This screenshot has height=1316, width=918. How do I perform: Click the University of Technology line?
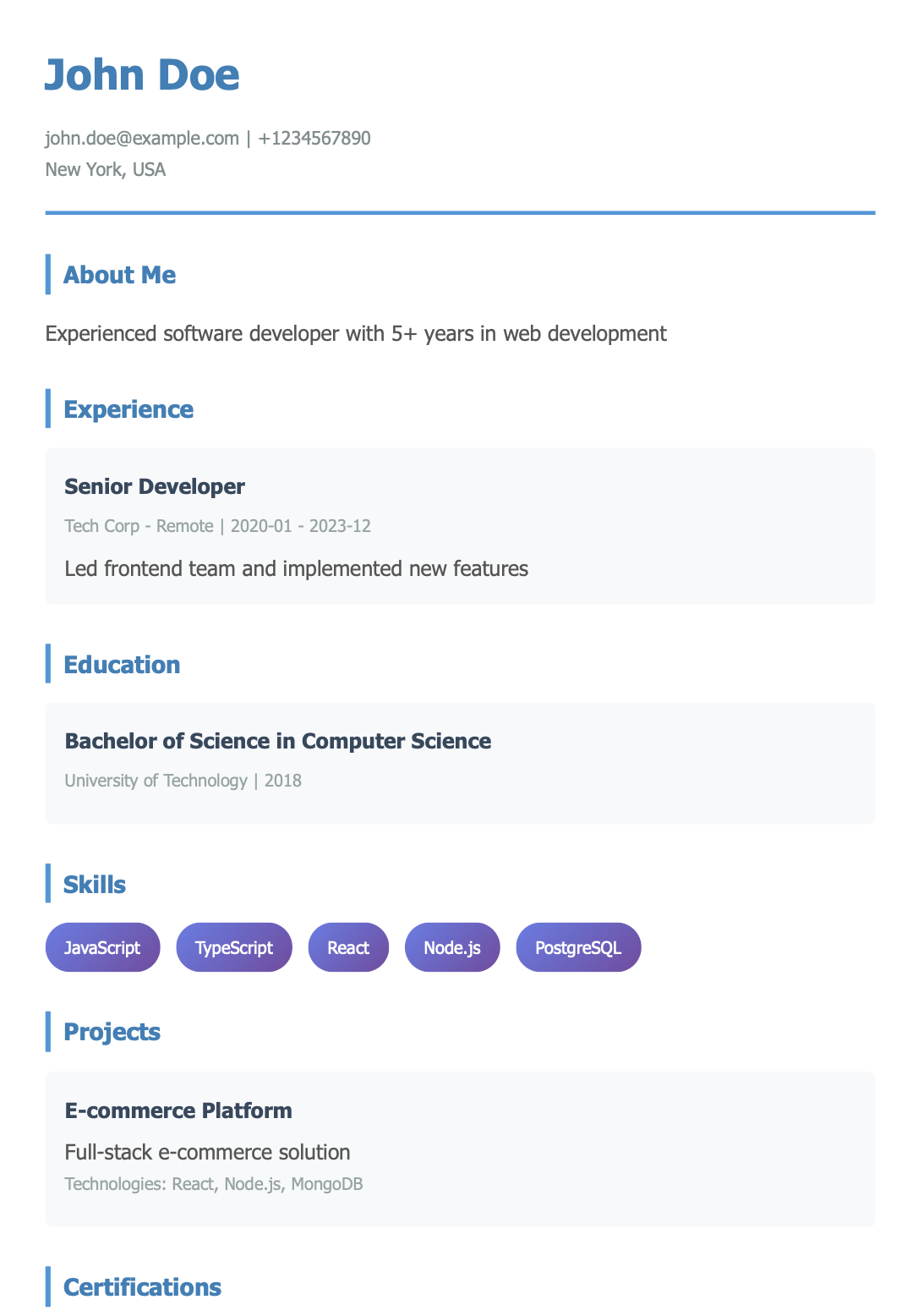click(x=183, y=781)
